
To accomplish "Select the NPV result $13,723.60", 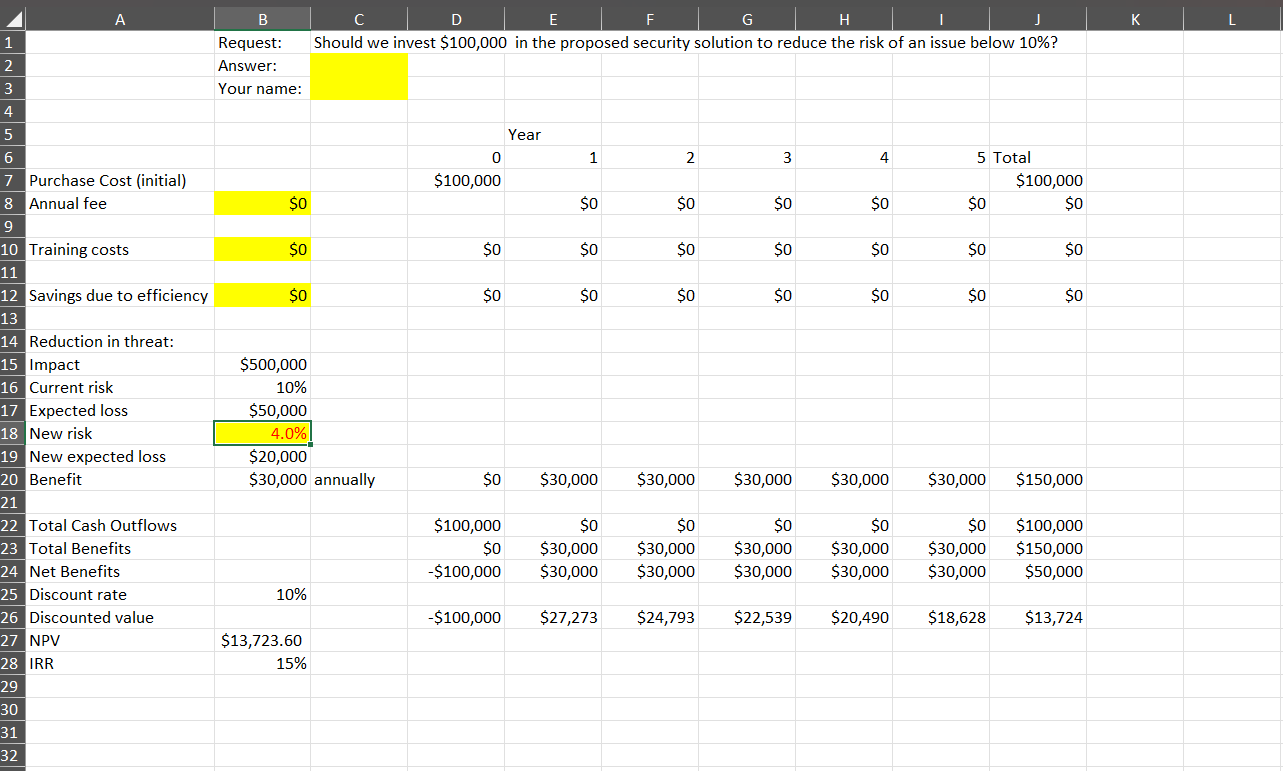I will pyautogui.click(x=262, y=641).
